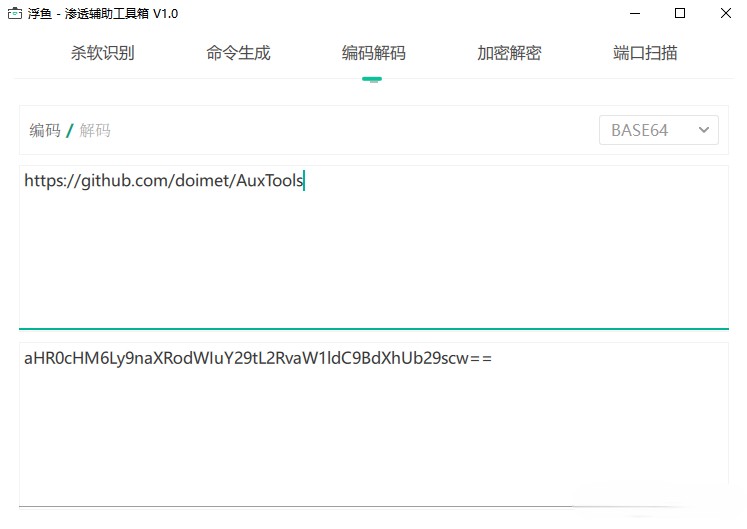Select the 编码解码 tab
Screen dimensions: 747x529
click(374, 53)
